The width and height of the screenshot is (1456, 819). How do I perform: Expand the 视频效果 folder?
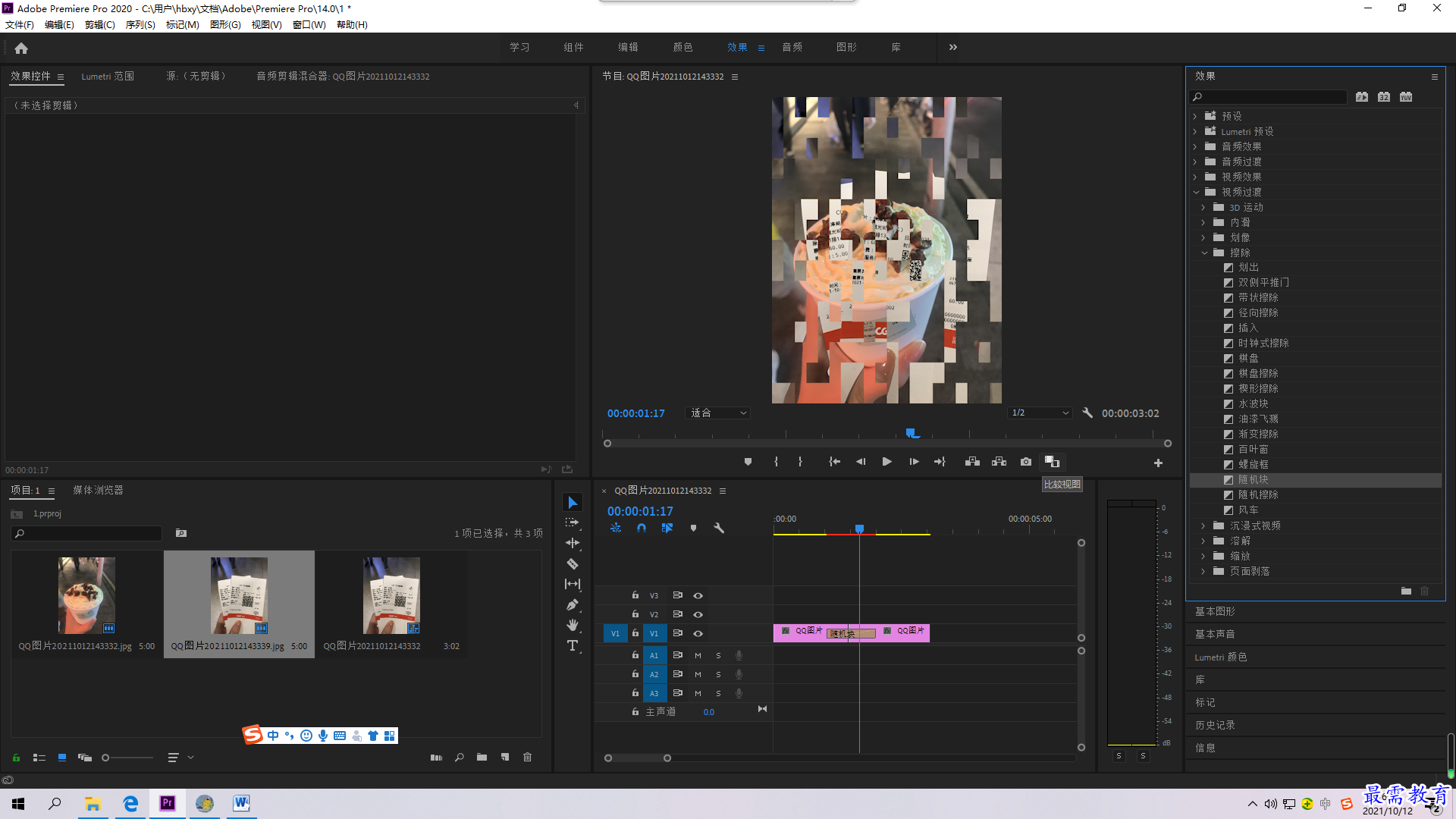pyautogui.click(x=1195, y=177)
